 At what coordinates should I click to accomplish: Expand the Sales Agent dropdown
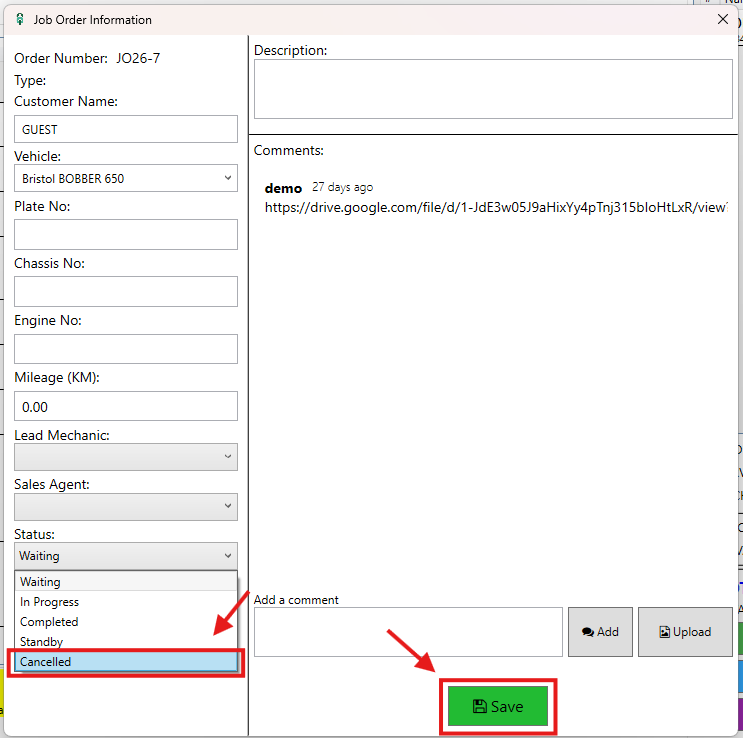(x=126, y=506)
